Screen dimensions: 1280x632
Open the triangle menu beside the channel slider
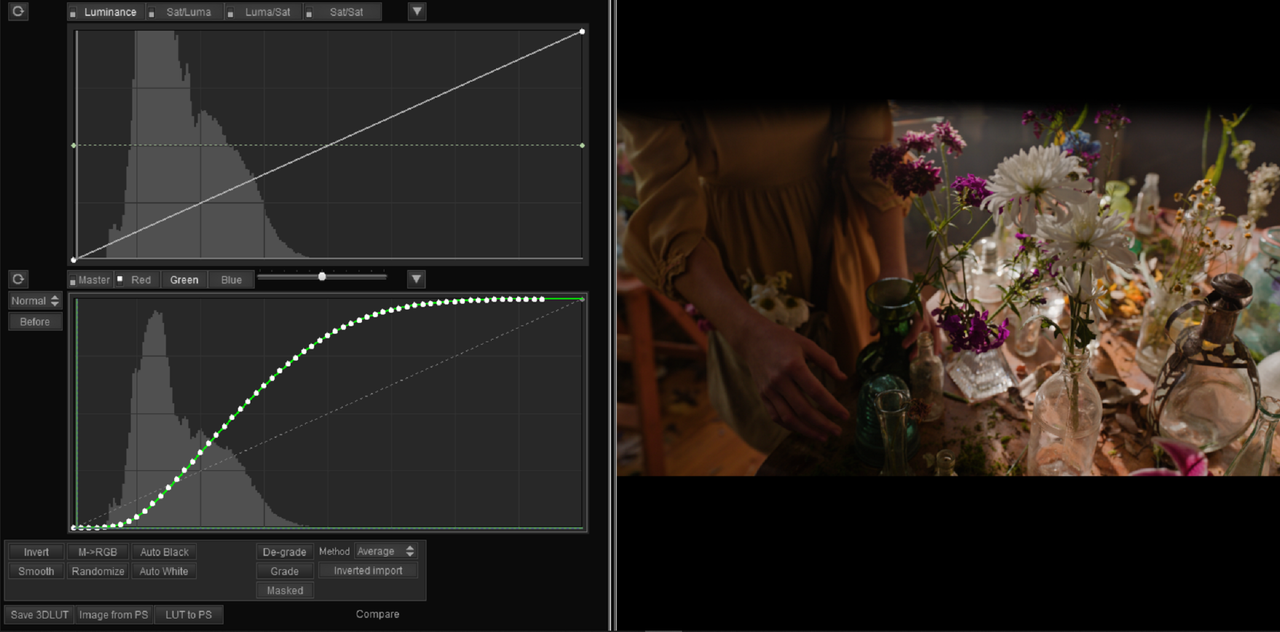[417, 279]
